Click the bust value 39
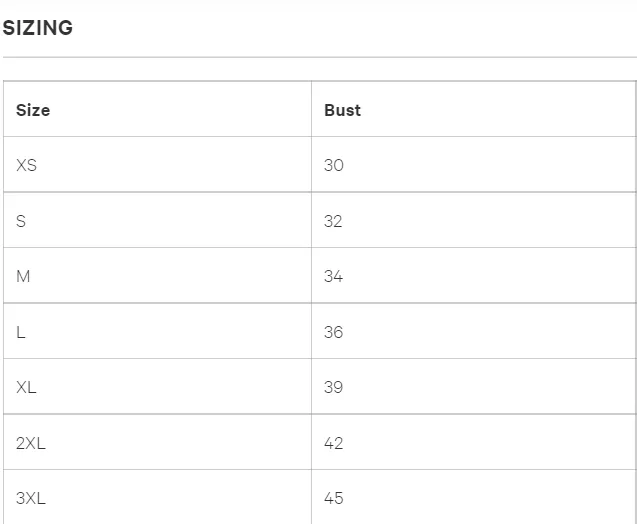The image size is (637, 524). (334, 387)
